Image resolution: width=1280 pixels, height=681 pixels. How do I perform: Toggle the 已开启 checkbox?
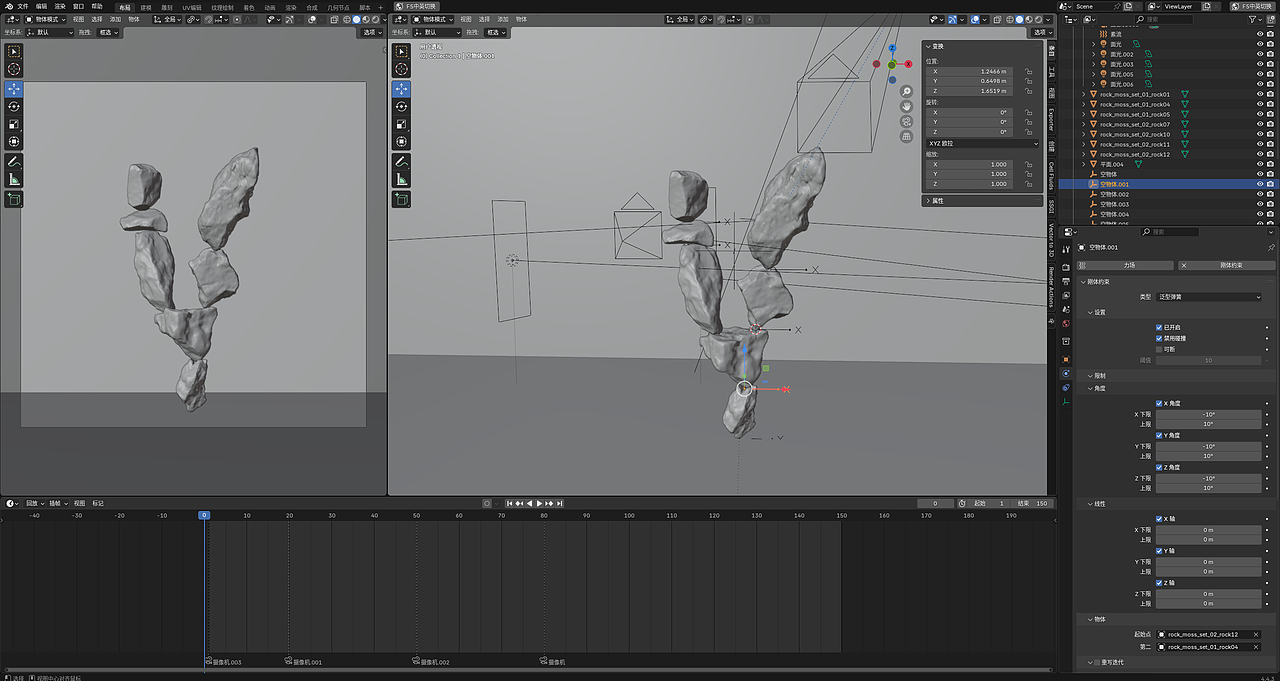pyautogui.click(x=1159, y=327)
